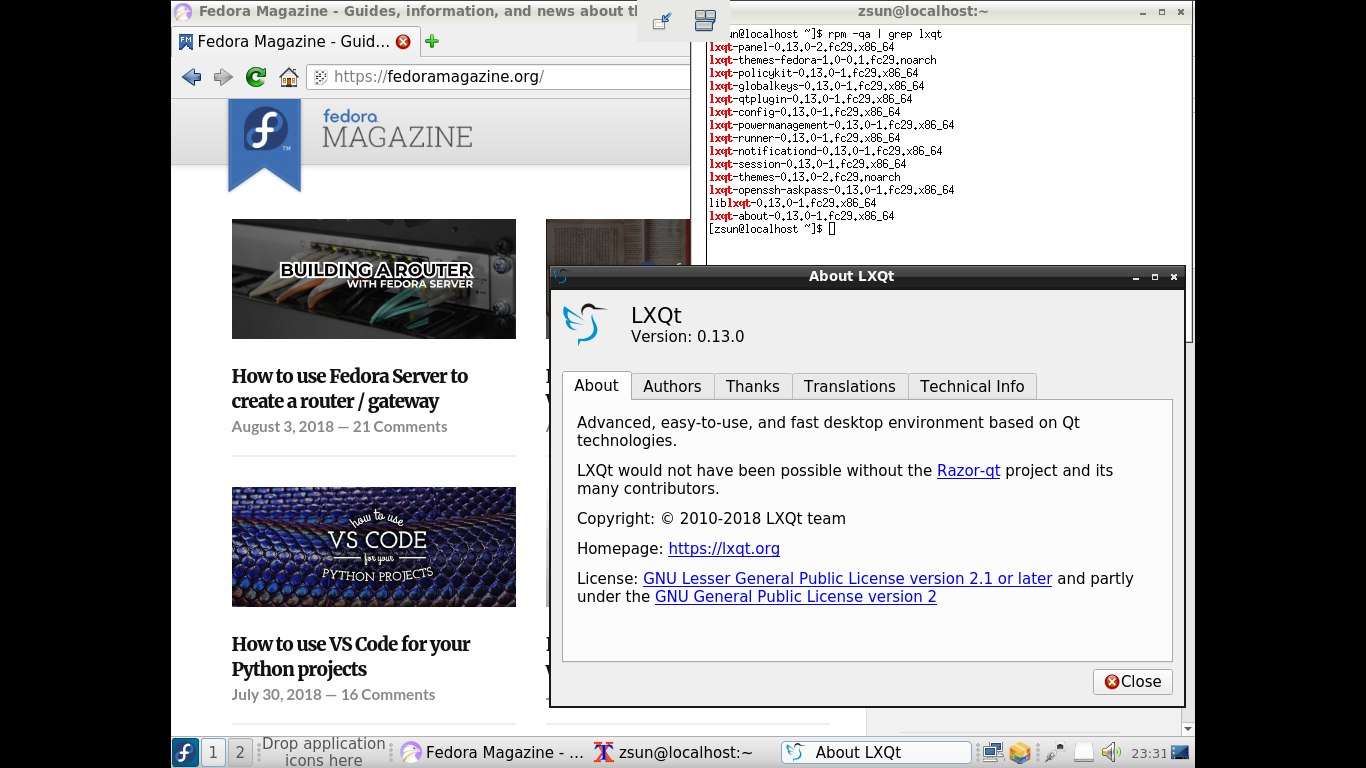Click the terminal title zsun@localhost:~
Image resolution: width=1366 pixels, height=768 pixels.
(x=923, y=12)
